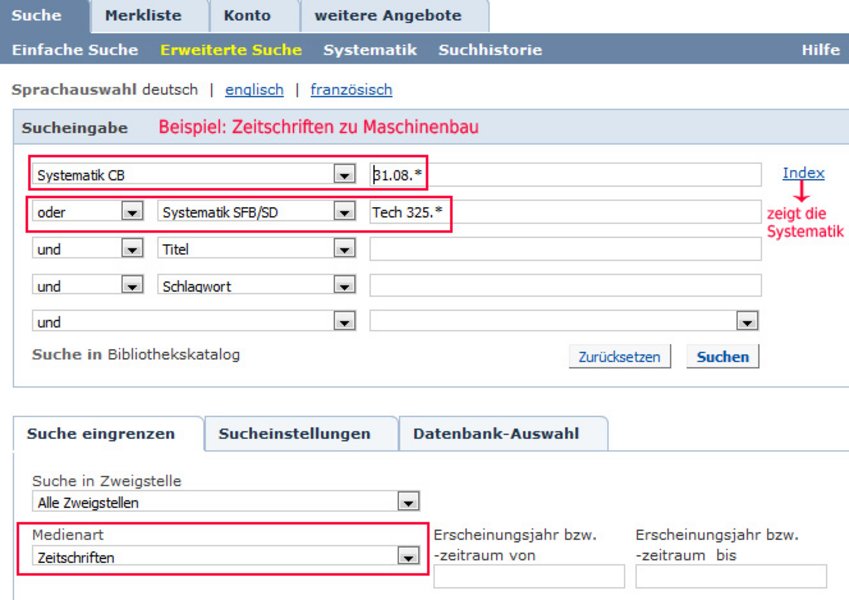Open the Alle Zweigstellen branch dropdown
The height and width of the screenshot is (600, 849).
click(407, 502)
